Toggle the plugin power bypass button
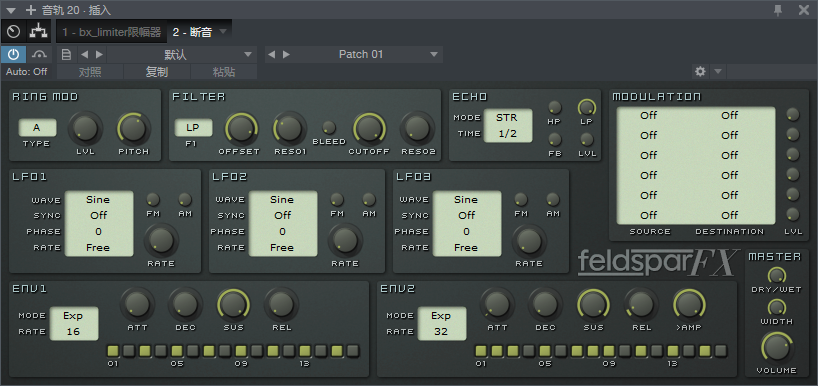The width and height of the screenshot is (818, 386). pos(13,54)
